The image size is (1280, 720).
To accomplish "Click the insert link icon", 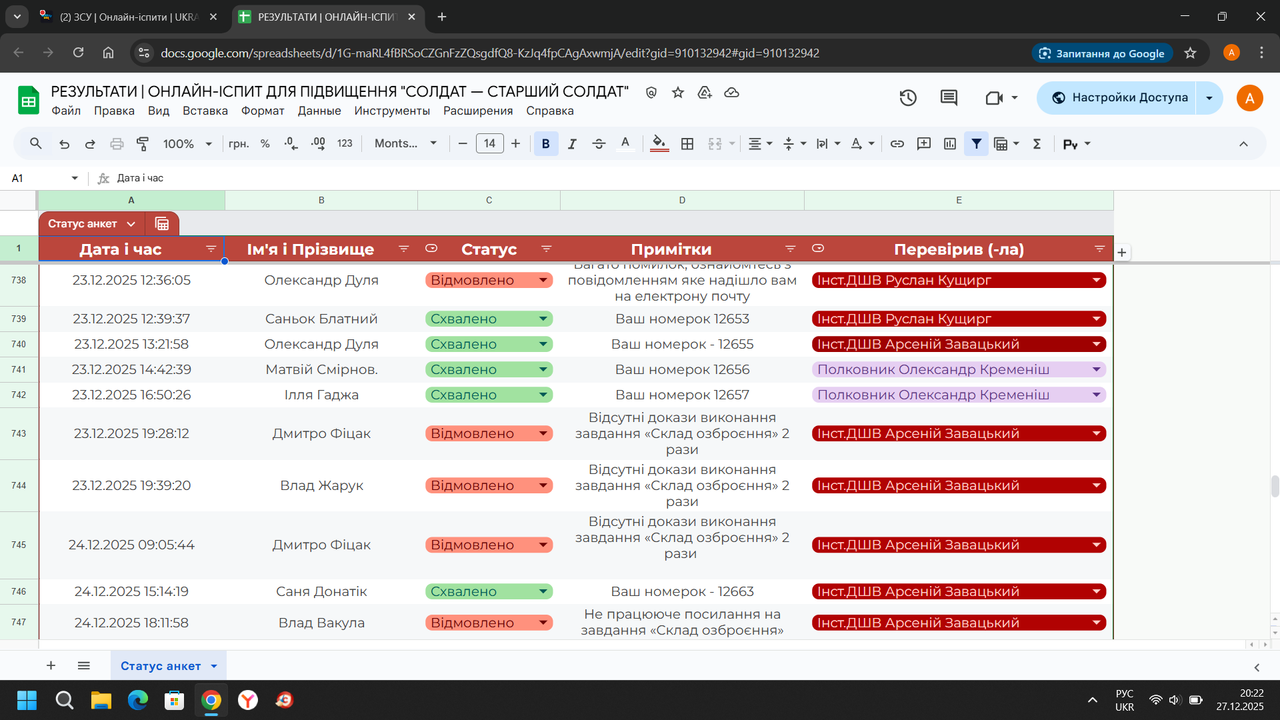I will [897, 144].
